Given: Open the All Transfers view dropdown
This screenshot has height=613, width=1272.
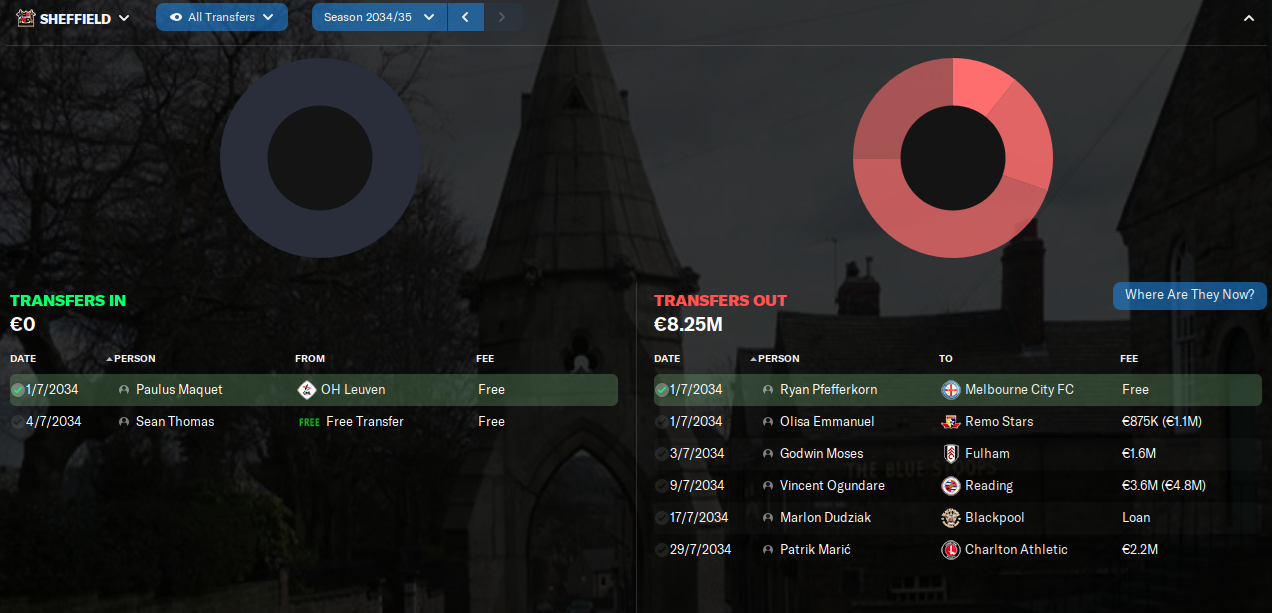Looking at the screenshot, I should [x=222, y=17].
